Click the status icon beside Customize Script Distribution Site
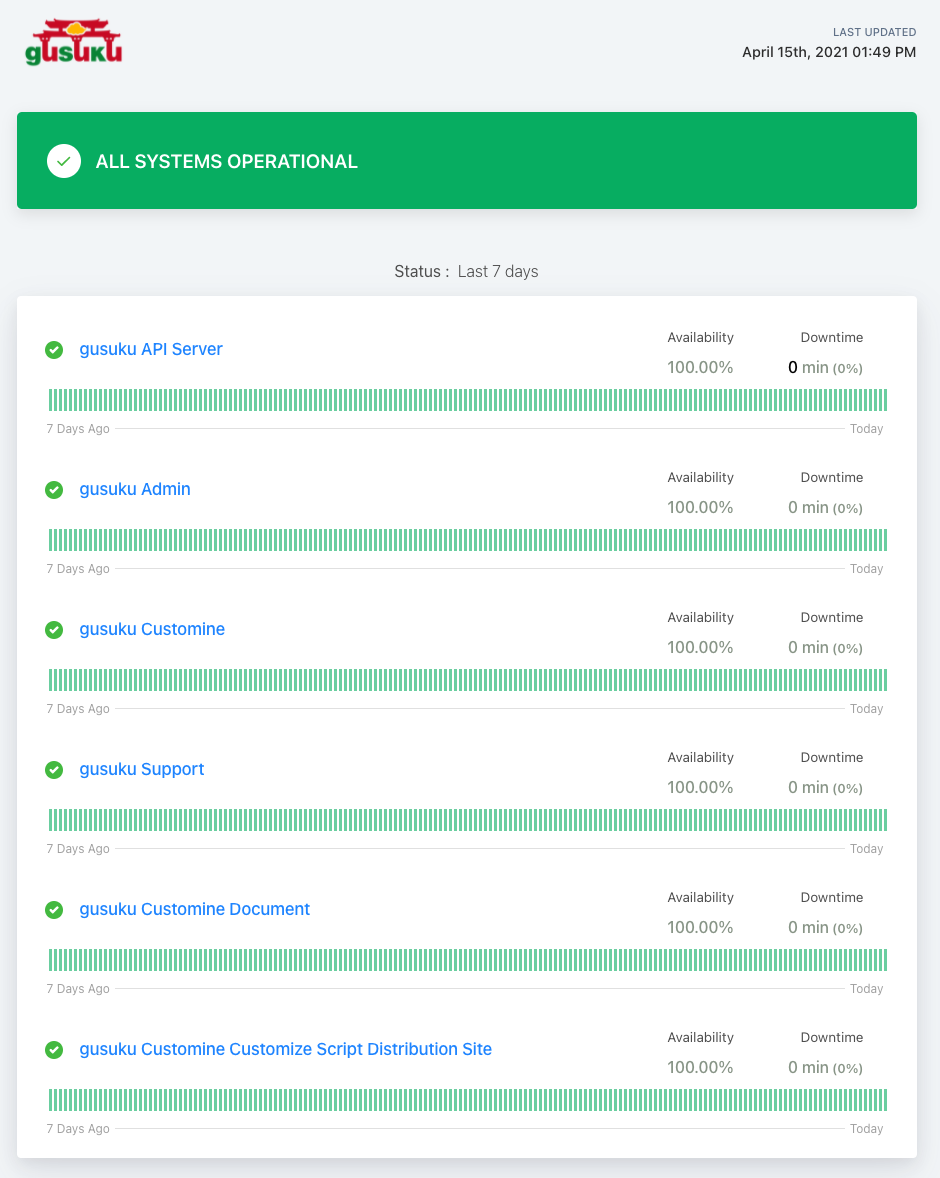The width and height of the screenshot is (940, 1178). coord(54,1050)
